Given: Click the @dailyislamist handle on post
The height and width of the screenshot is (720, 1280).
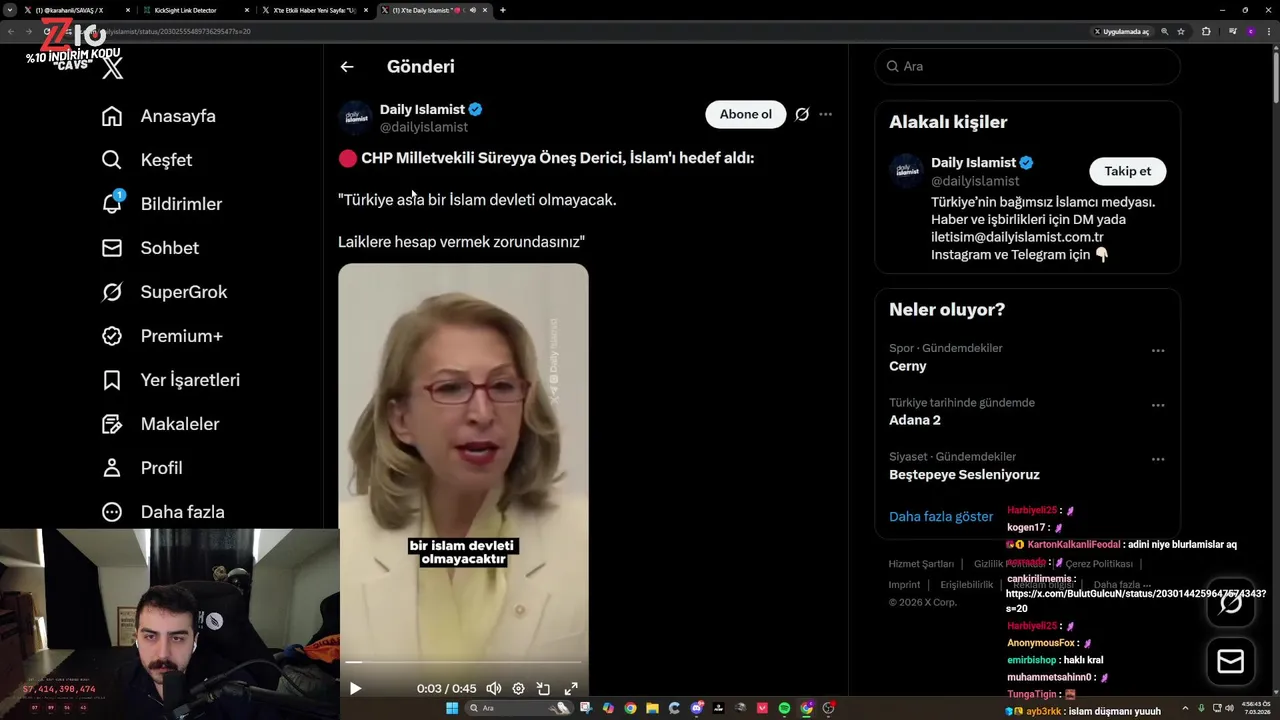Looking at the screenshot, I should (x=424, y=127).
